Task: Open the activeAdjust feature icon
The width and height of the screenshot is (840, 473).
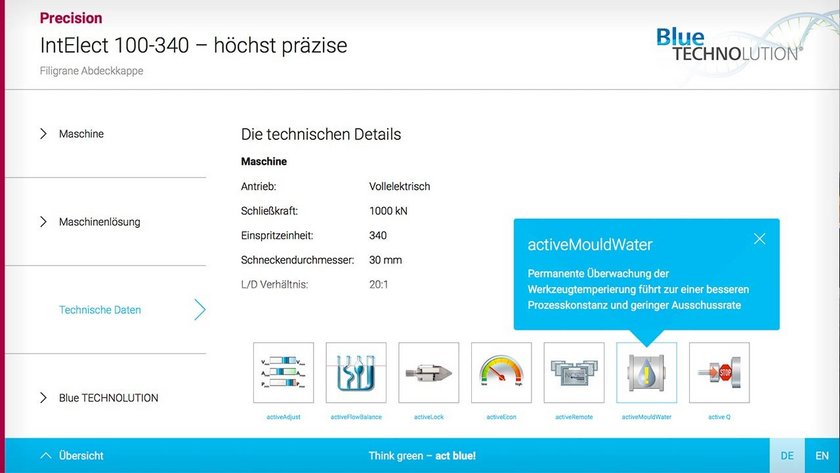Action: tap(283, 373)
